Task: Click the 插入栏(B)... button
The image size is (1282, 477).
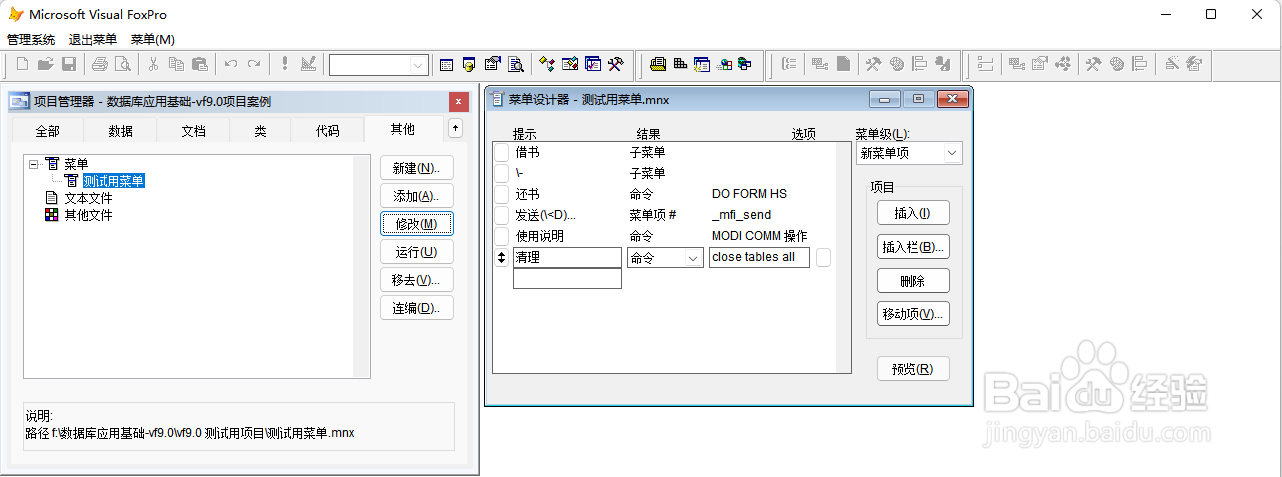Action: pyautogui.click(x=913, y=247)
